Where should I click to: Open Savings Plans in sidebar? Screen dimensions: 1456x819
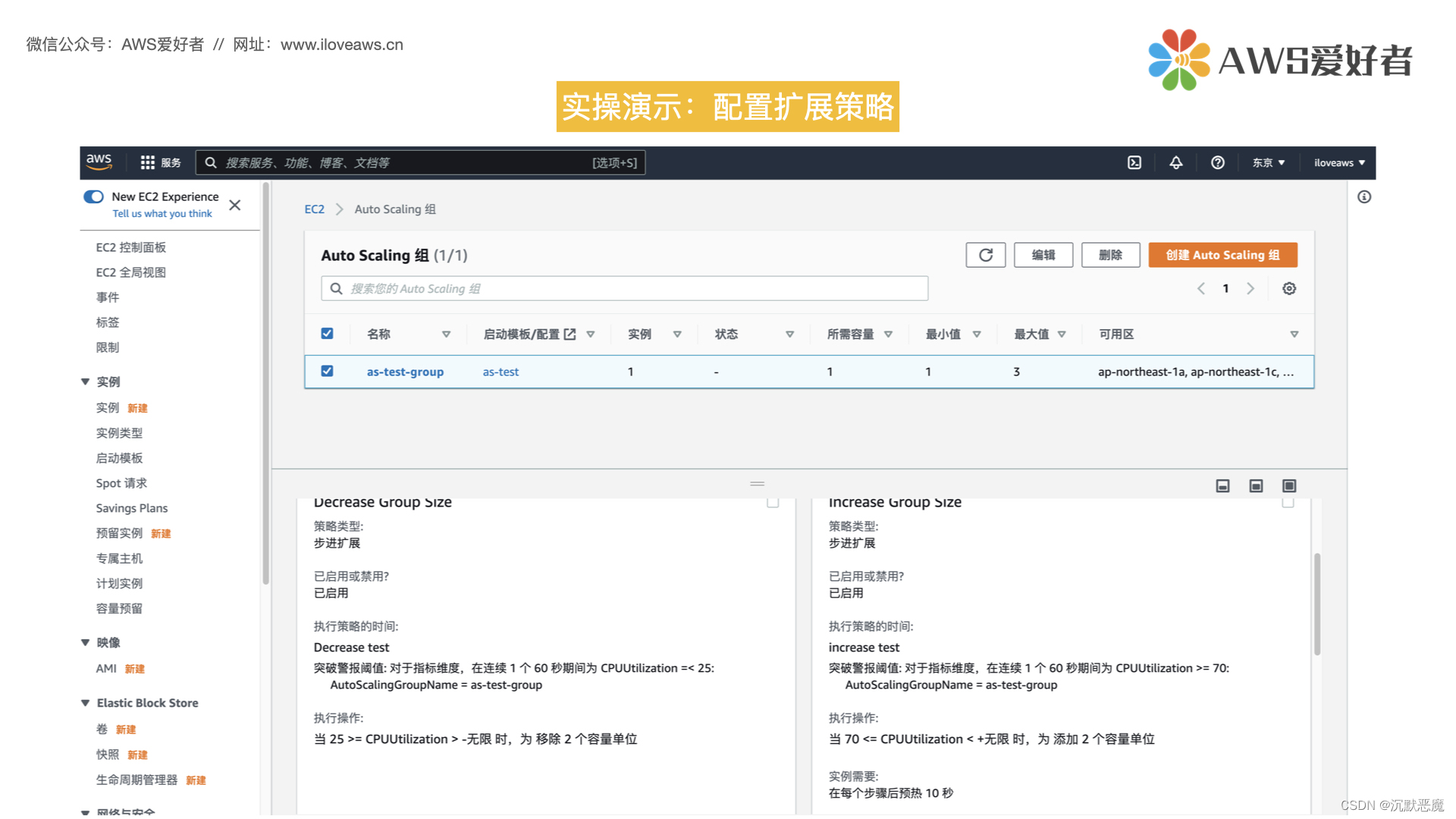132,508
